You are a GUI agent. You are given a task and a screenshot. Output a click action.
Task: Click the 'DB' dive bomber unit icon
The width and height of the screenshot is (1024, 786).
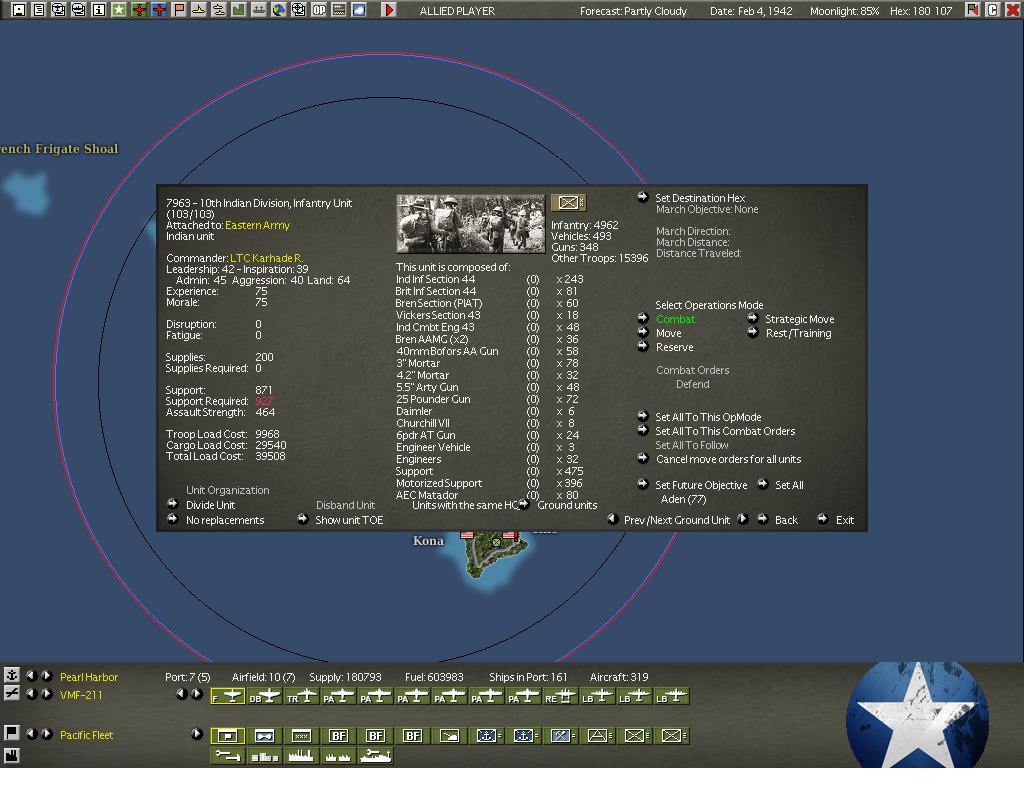click(x=264, y=697)
